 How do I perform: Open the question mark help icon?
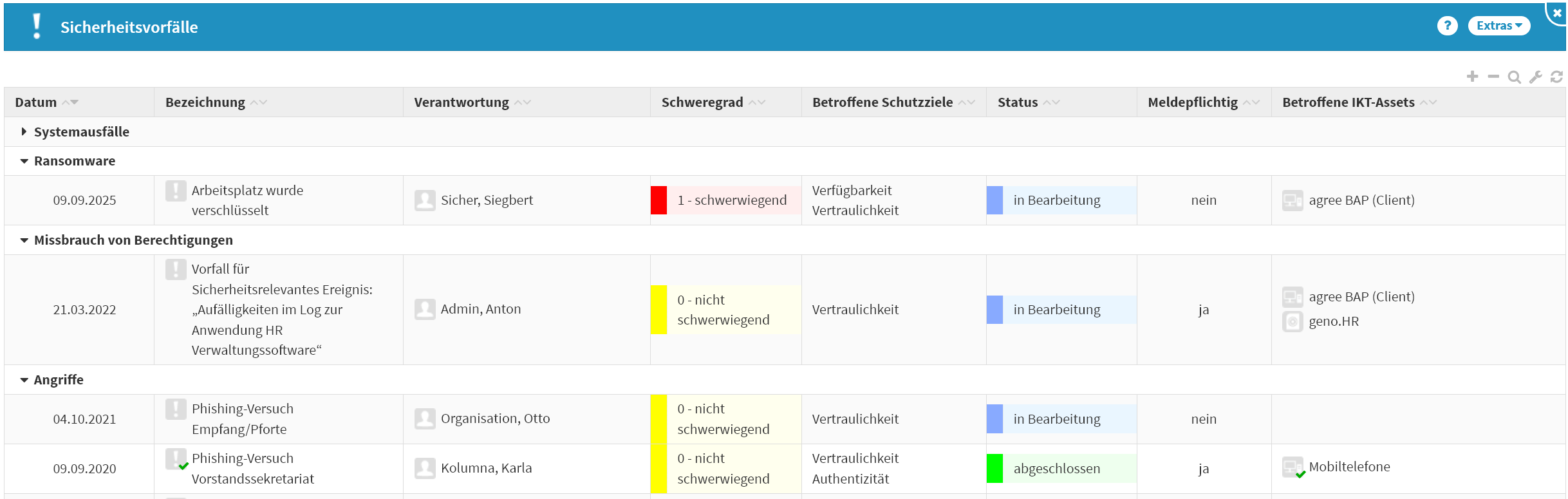click(1447, 26)
